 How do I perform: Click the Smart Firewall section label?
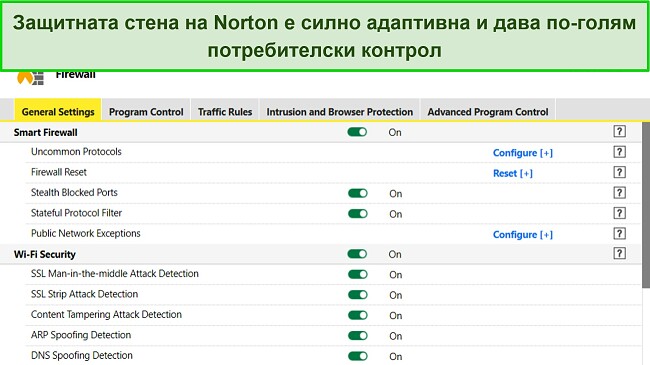(46, 132)
